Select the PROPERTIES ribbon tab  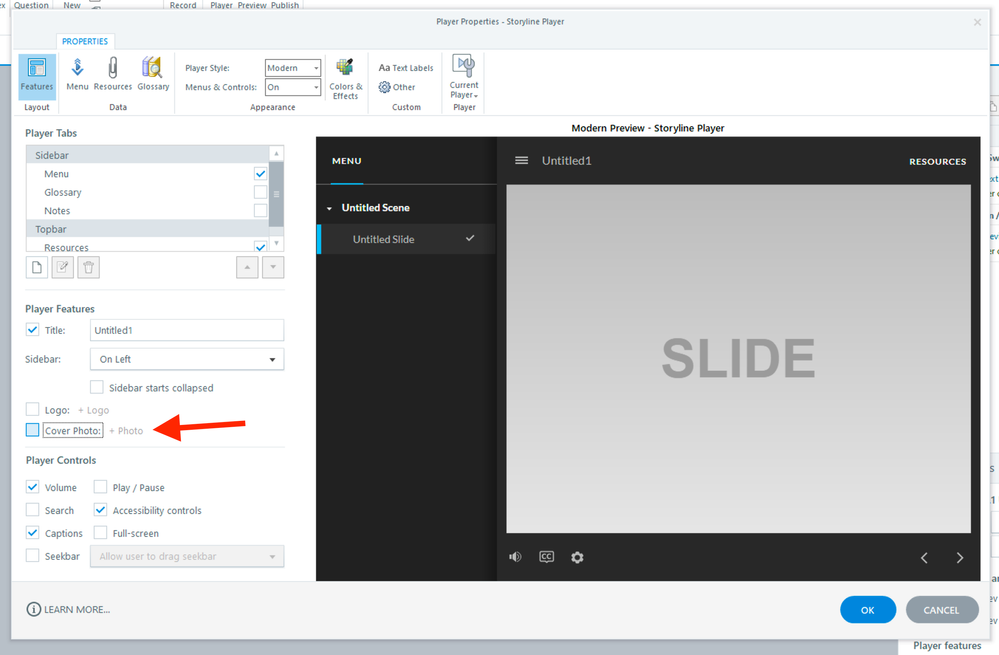point(85,41)
